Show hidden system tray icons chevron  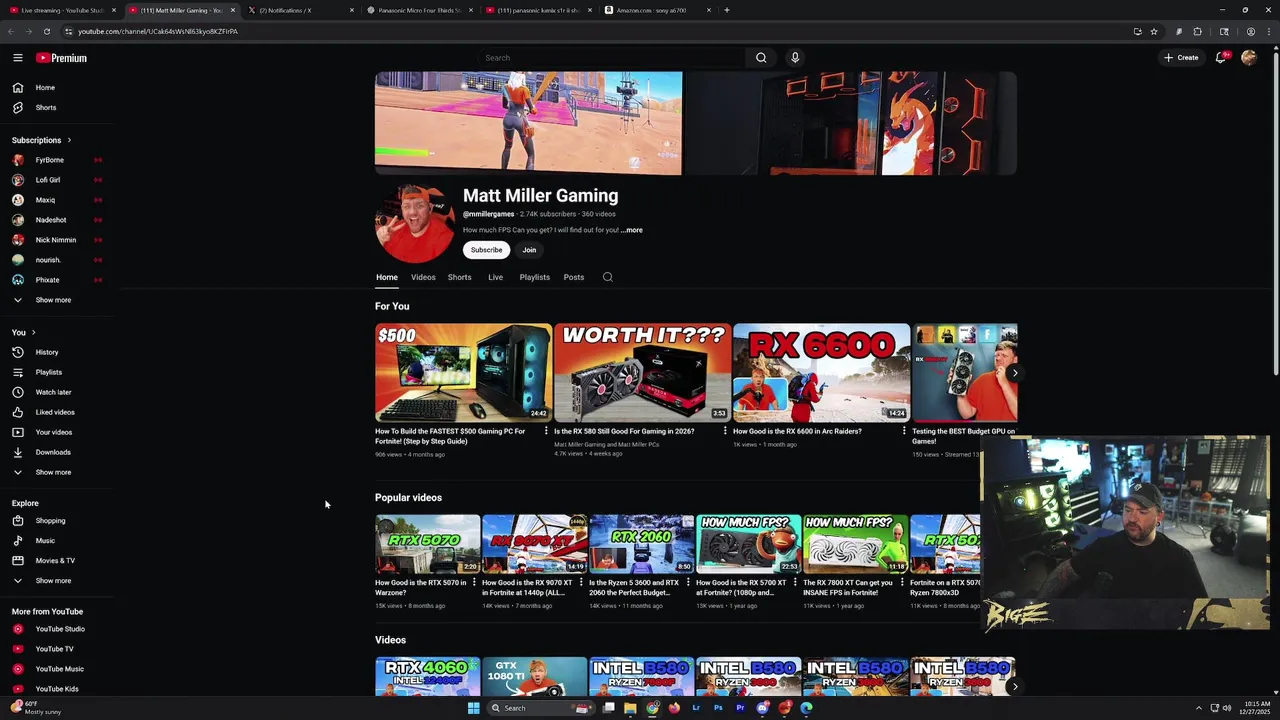coord(1199,708)
